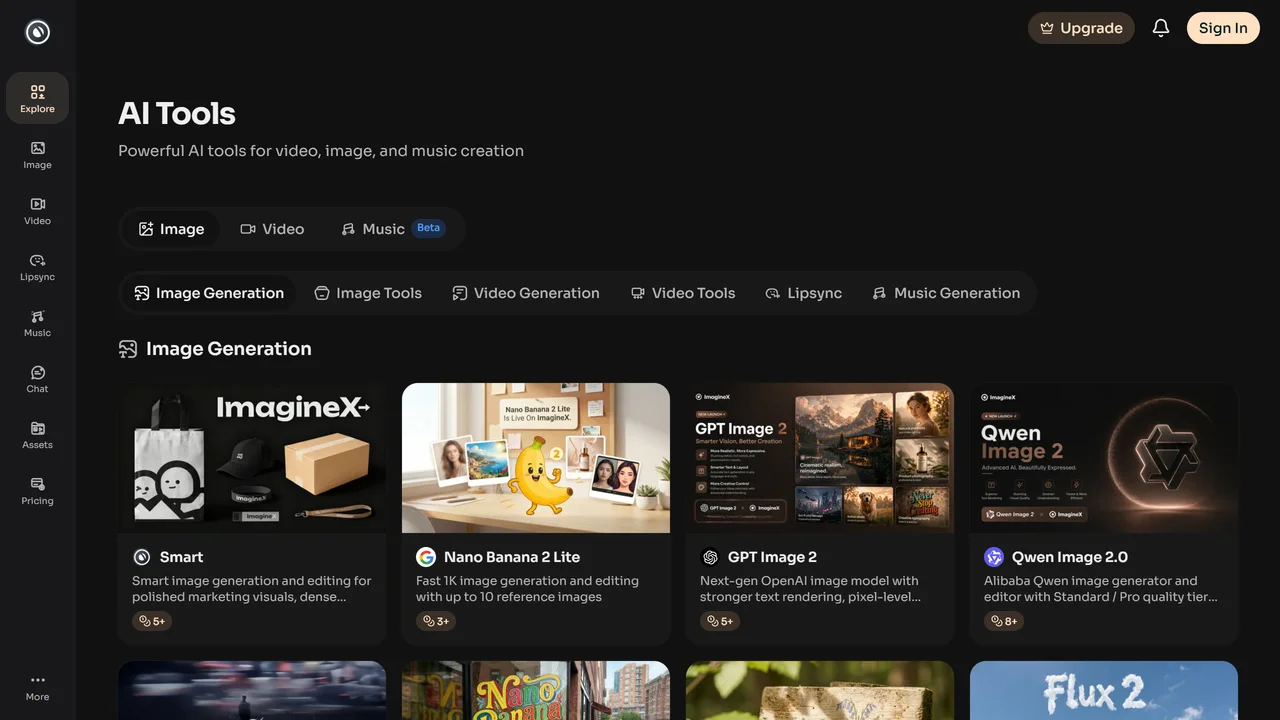Open the Flux 2 card thumbnail
Viewport: 1280px width, 720px height.
pos(1104,690)
